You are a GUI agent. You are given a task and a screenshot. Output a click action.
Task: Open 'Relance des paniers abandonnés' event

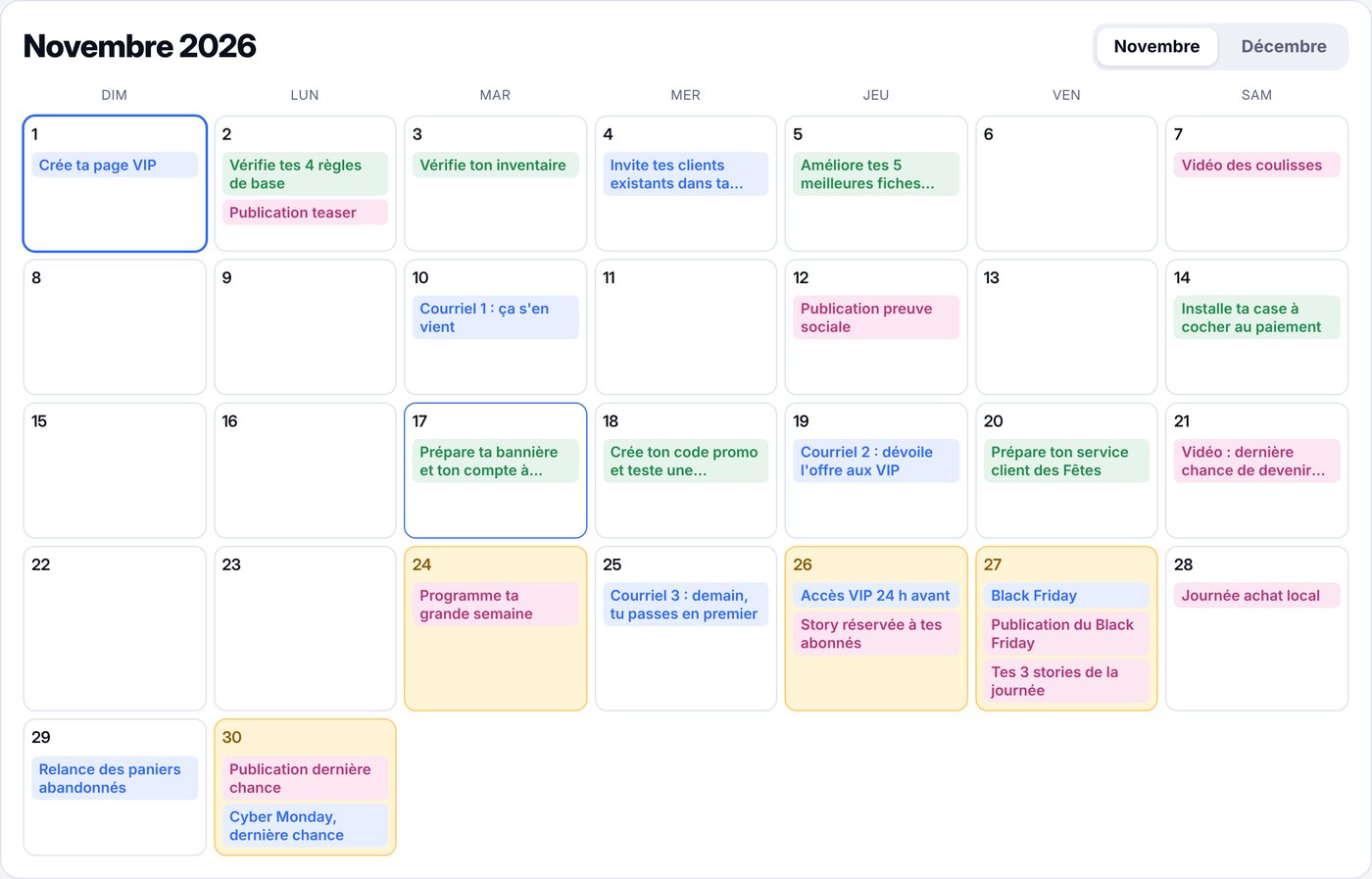[x=115, y=778]
